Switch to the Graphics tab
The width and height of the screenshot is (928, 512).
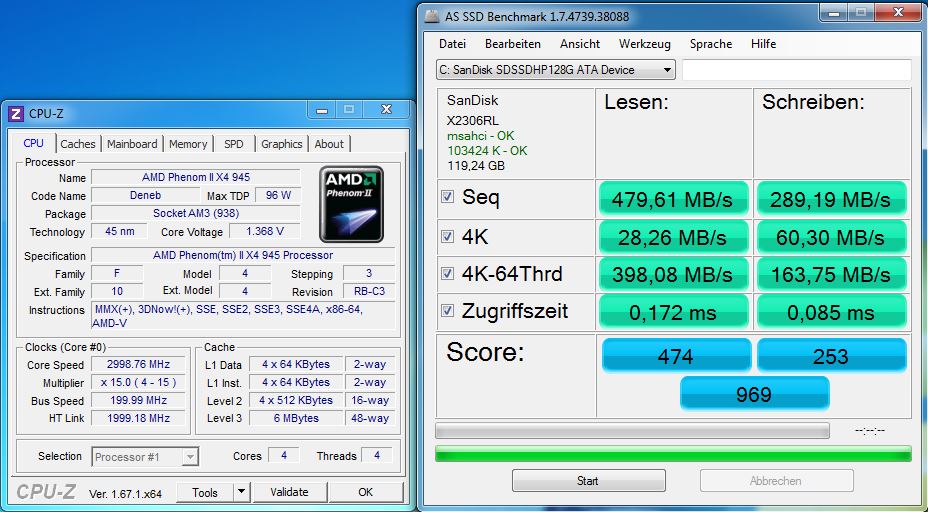pos(282,144)
